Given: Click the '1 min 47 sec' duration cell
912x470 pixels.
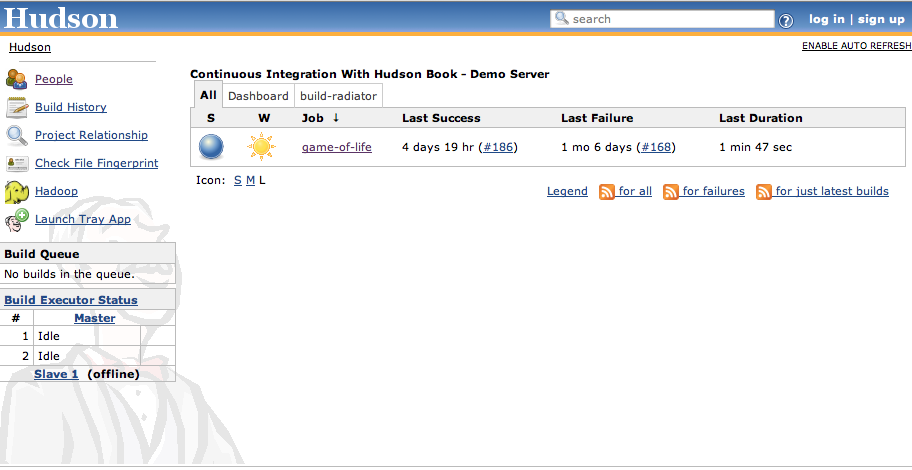Looking at the screenshot, I should (755, 147).
